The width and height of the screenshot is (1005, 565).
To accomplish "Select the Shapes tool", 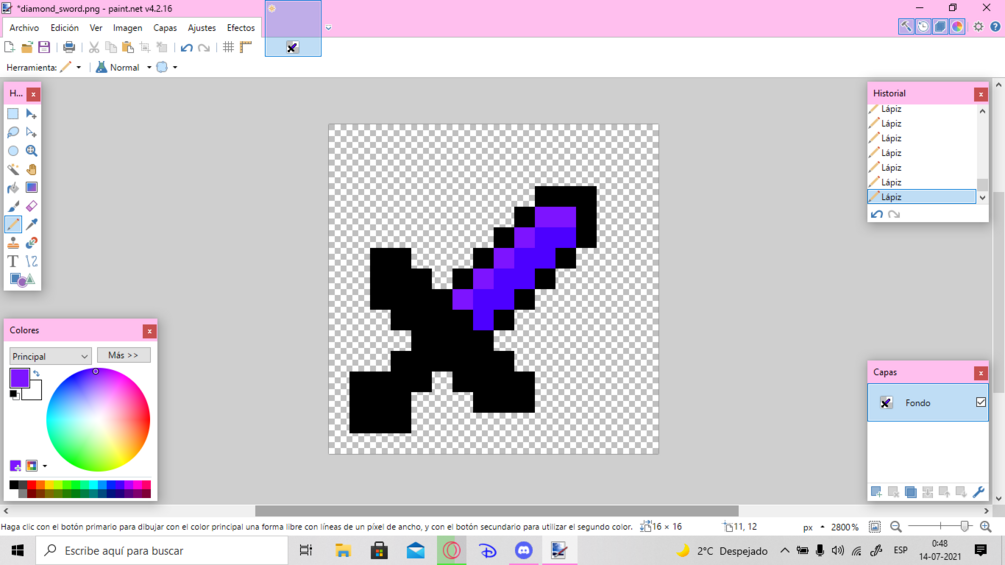I will tap(22, 280).
